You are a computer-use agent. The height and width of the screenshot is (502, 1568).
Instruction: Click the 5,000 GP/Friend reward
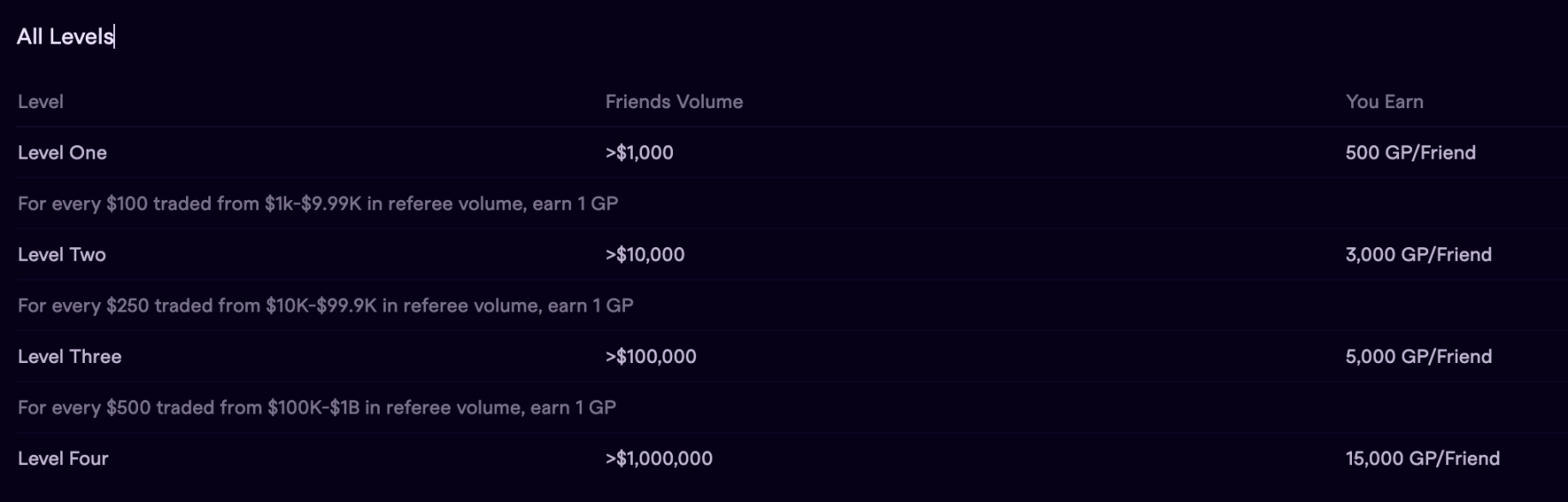pos(1418,357)
